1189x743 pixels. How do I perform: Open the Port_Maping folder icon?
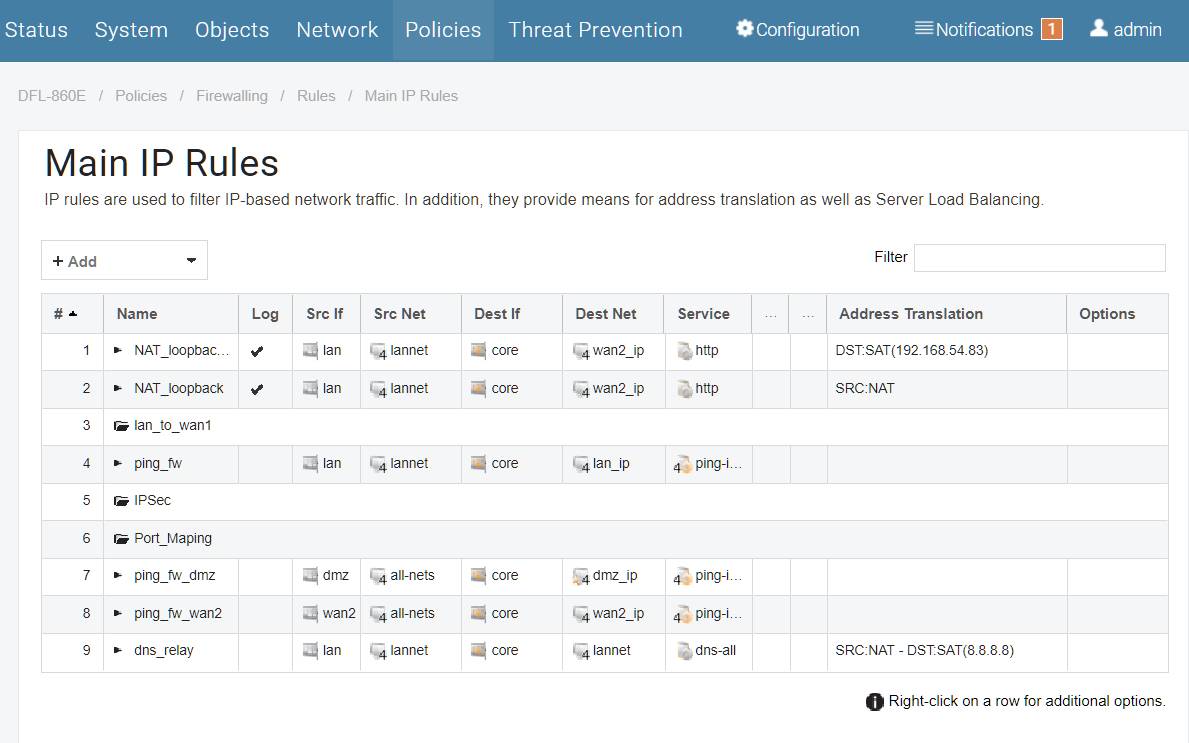121,539
